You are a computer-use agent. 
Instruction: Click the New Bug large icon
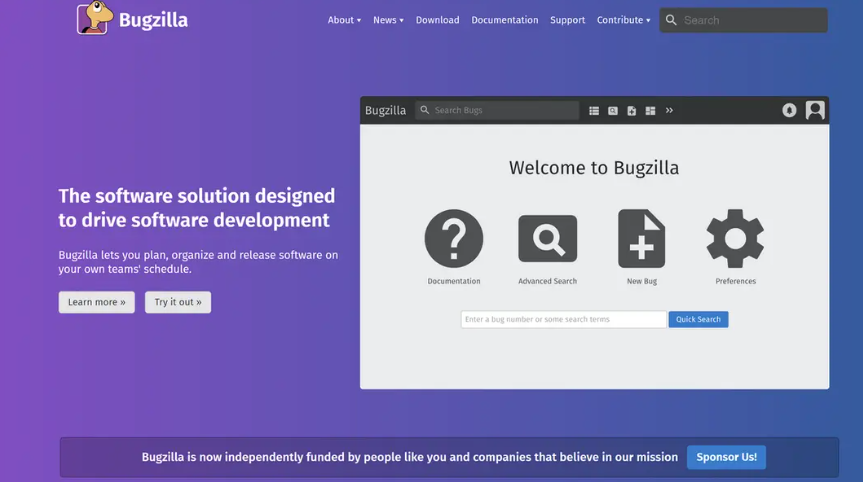coord(641,238)
